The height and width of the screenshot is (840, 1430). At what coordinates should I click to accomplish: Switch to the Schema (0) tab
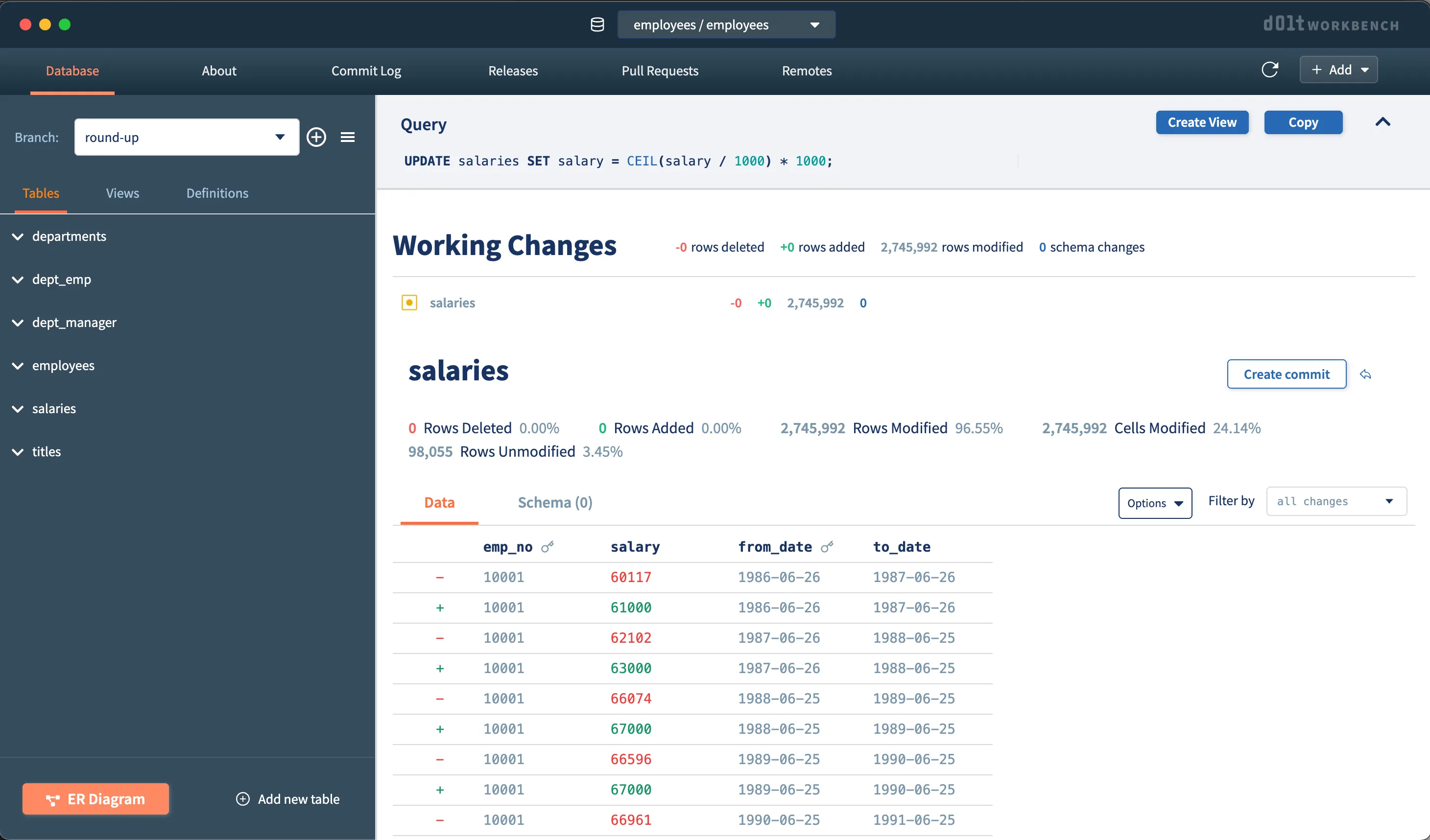[554, 502]
